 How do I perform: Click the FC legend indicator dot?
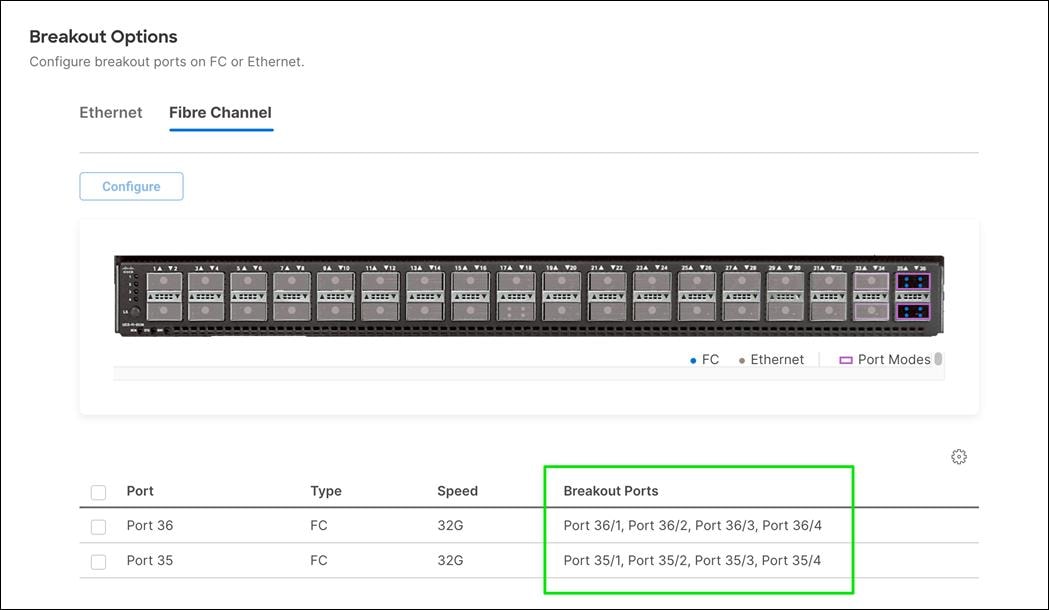coord(692,359)
